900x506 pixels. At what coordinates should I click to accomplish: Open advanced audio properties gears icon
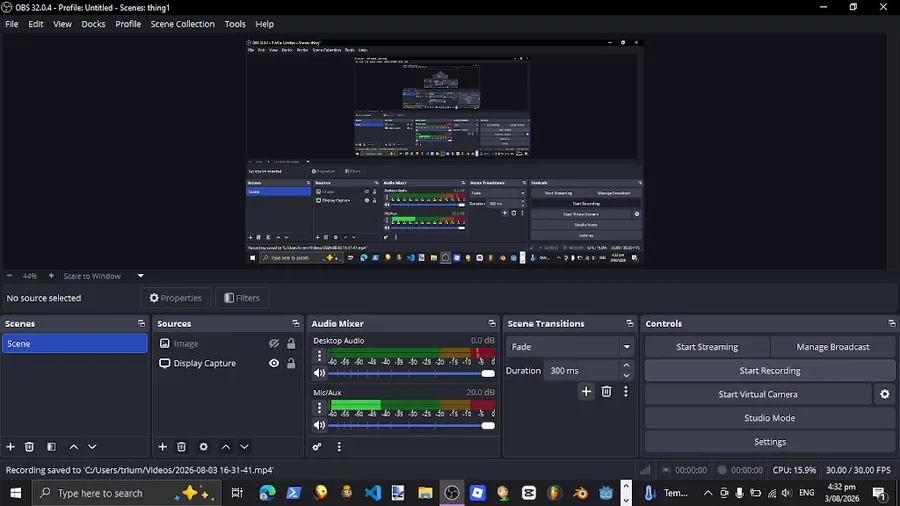point(317,446)
